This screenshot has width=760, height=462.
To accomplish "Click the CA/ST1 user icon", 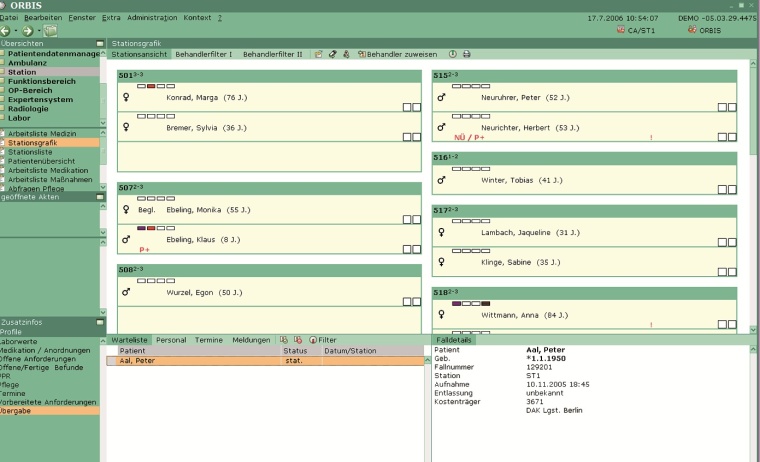I will click(x=620, y=29).
